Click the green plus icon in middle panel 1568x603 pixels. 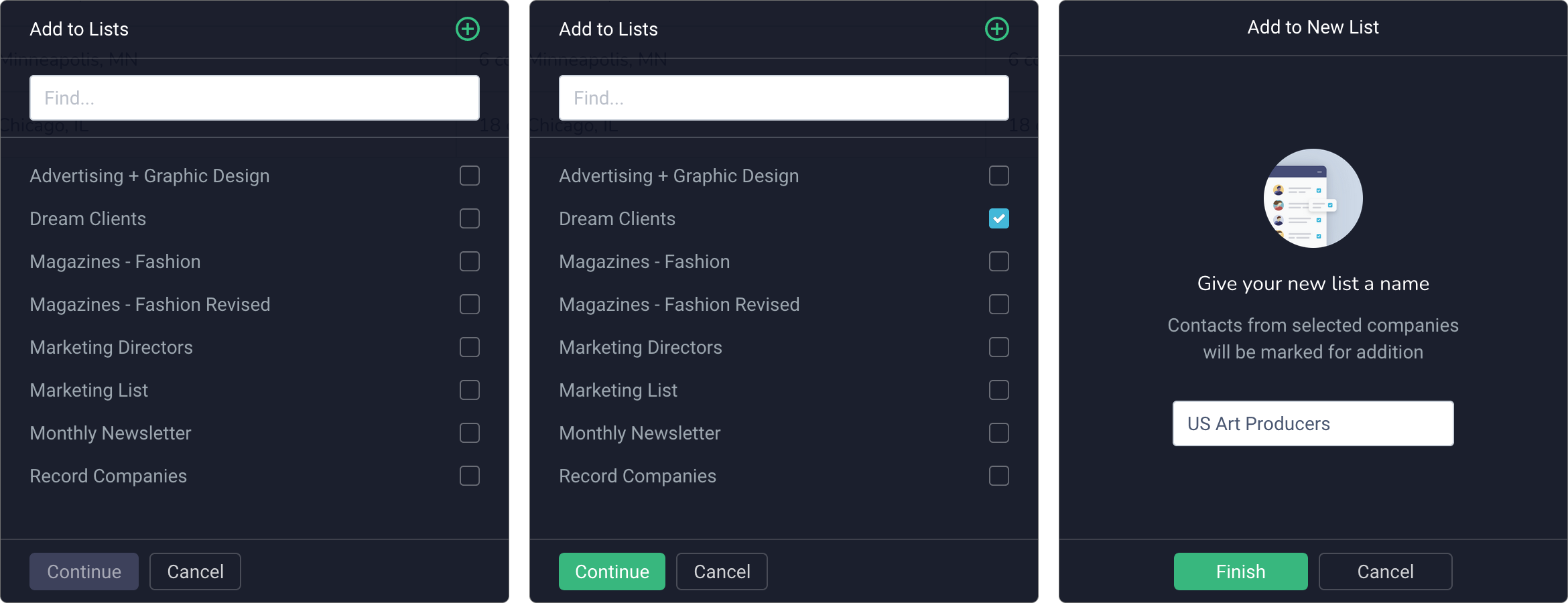(x=997, y=29)
